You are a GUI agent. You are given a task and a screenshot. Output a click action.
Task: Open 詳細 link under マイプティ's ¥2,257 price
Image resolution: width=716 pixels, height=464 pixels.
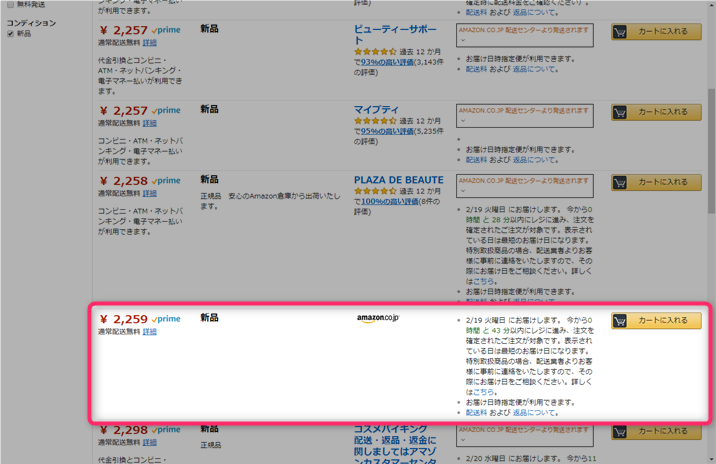(x=149, y=123)
